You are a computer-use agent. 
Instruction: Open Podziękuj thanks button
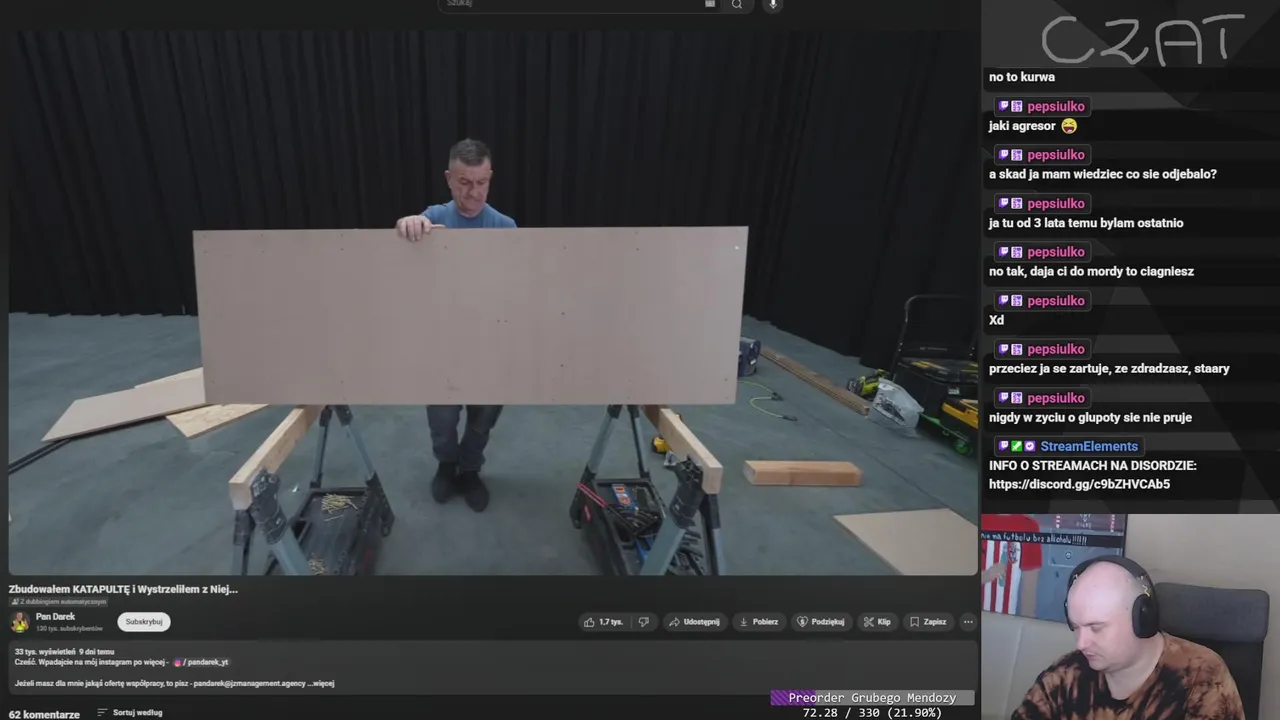pos(820,622)
